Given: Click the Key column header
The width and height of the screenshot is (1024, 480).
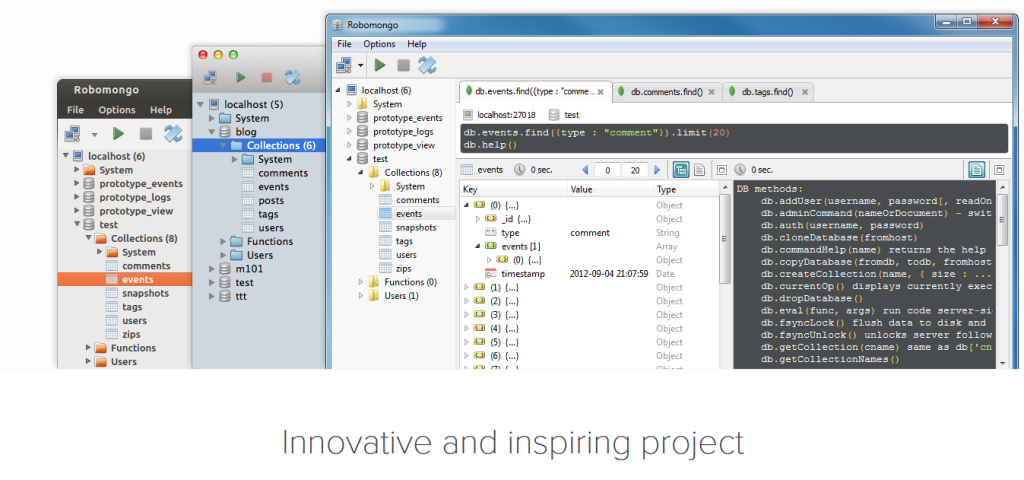Looking at the screenshot, I should [513, 189].
